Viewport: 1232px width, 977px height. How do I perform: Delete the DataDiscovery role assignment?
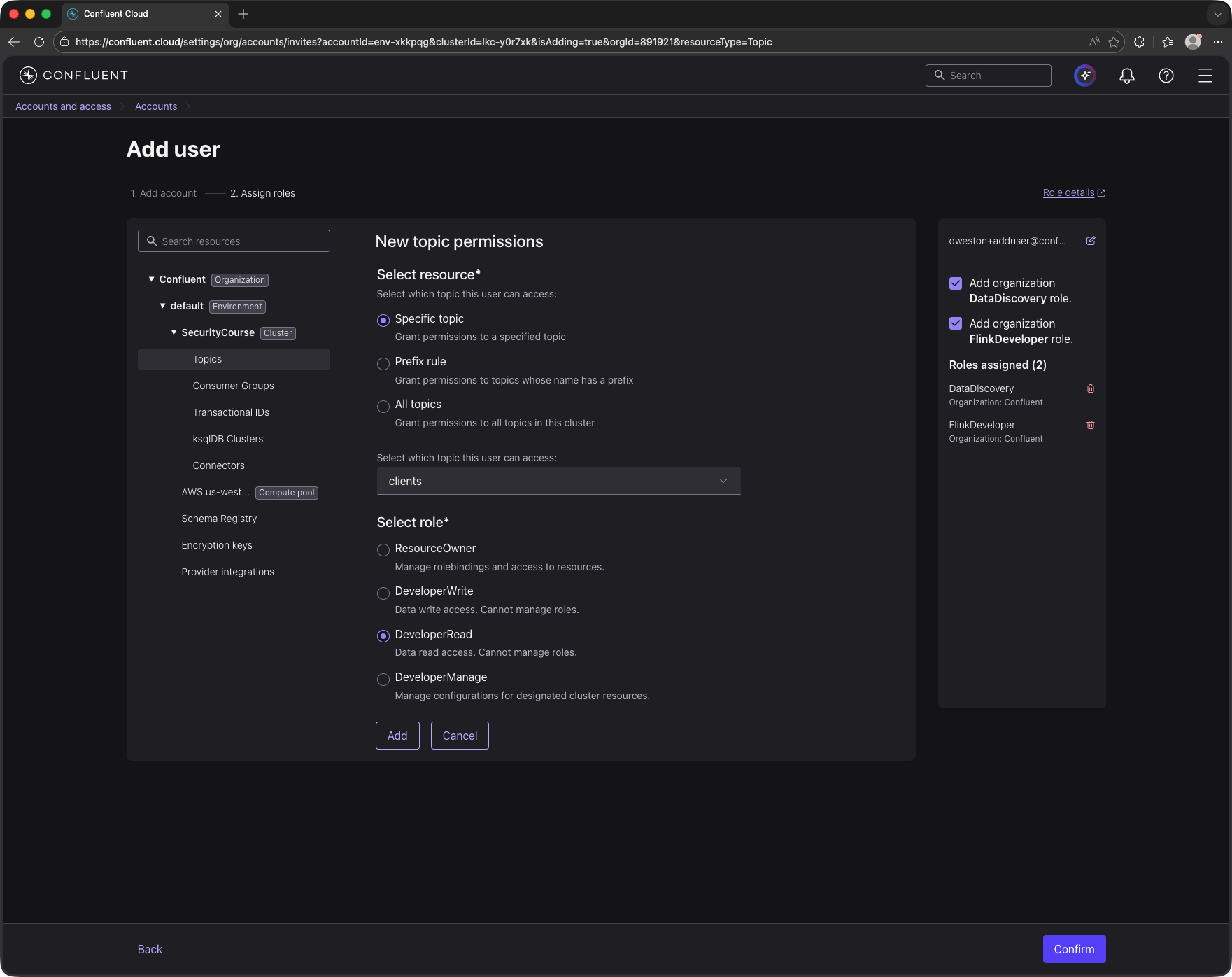click(x=1091, y=388)
